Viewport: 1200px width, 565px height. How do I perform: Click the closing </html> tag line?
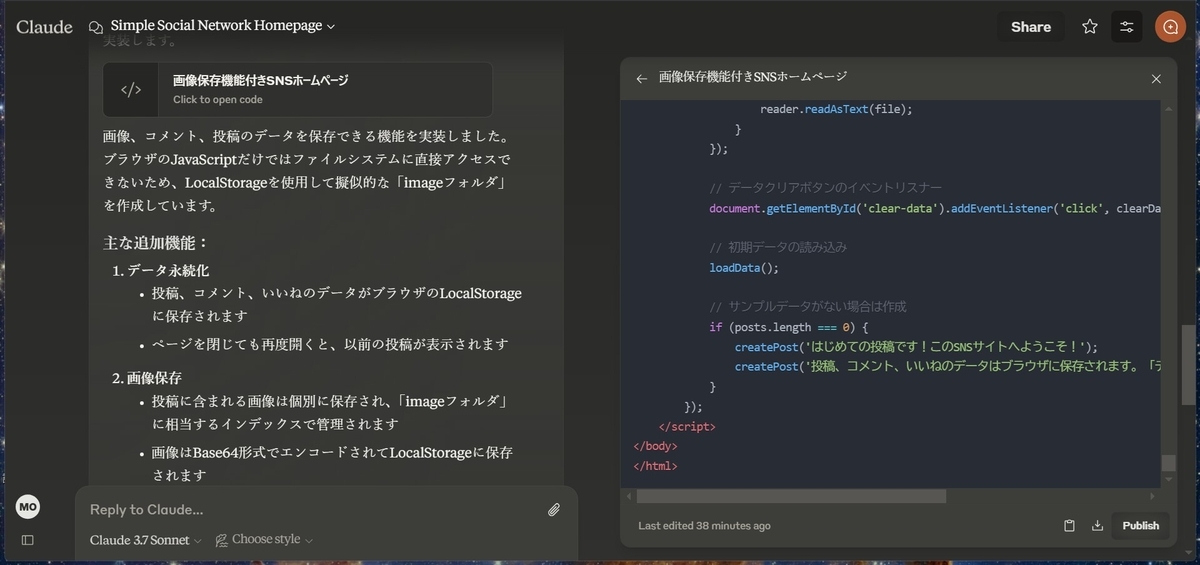click(x=655, y=466)
